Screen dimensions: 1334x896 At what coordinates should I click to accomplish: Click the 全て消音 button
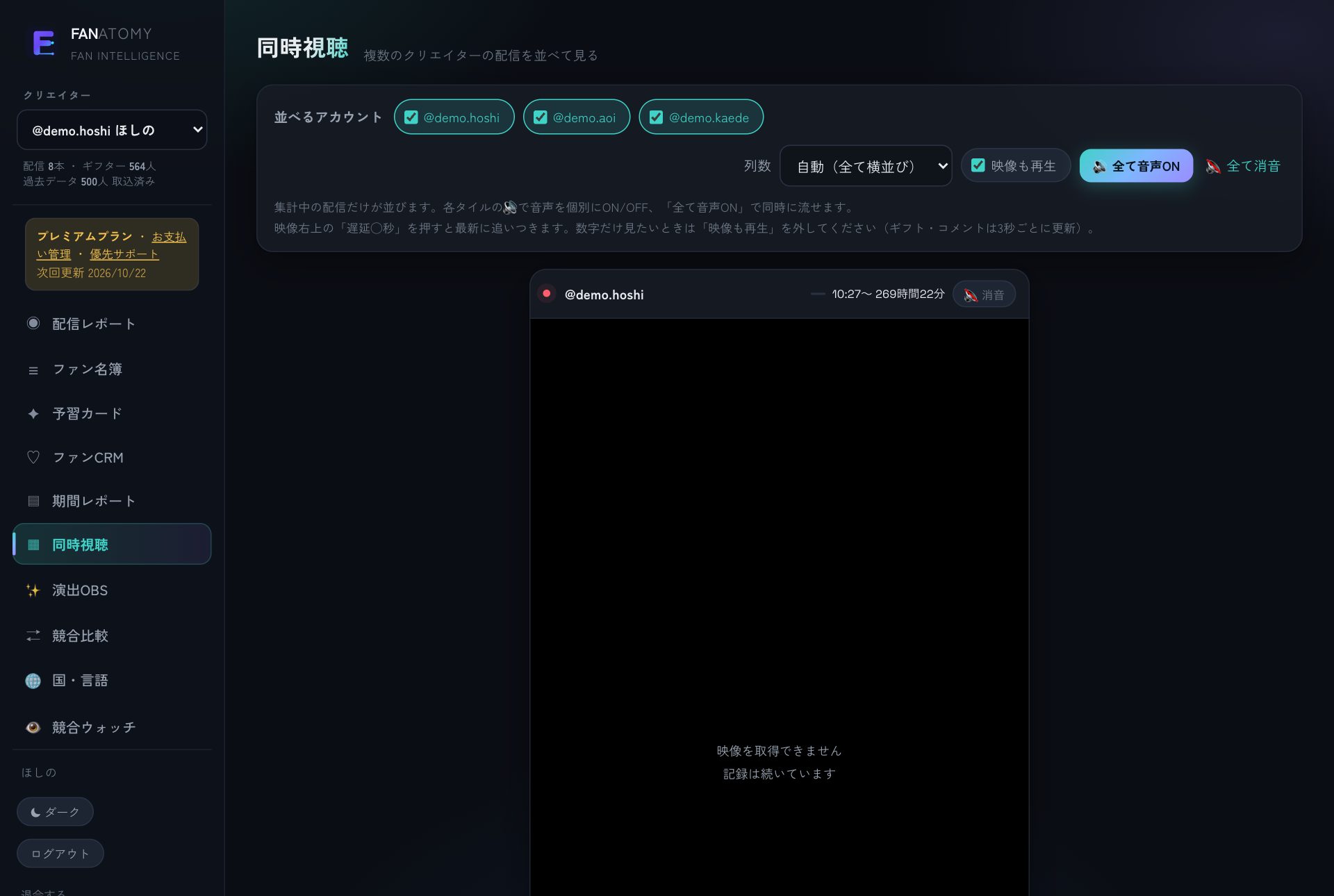[x=1244, y=166]
